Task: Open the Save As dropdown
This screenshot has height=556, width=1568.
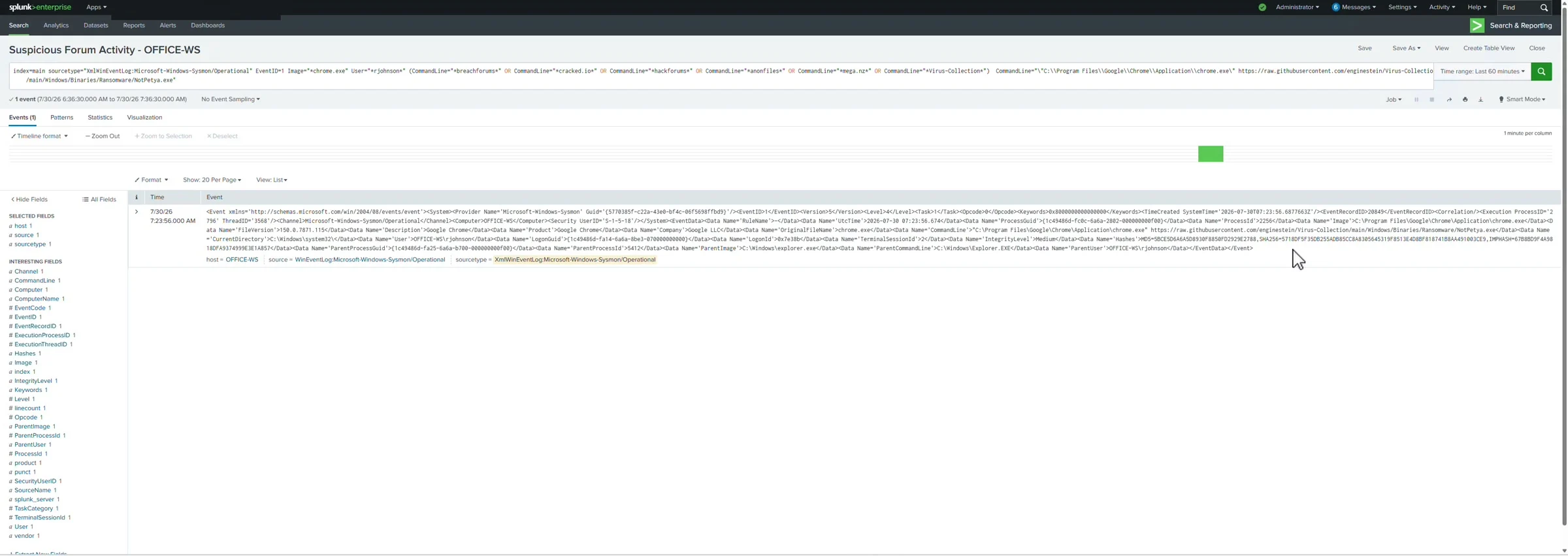Action: (1406, 48)
